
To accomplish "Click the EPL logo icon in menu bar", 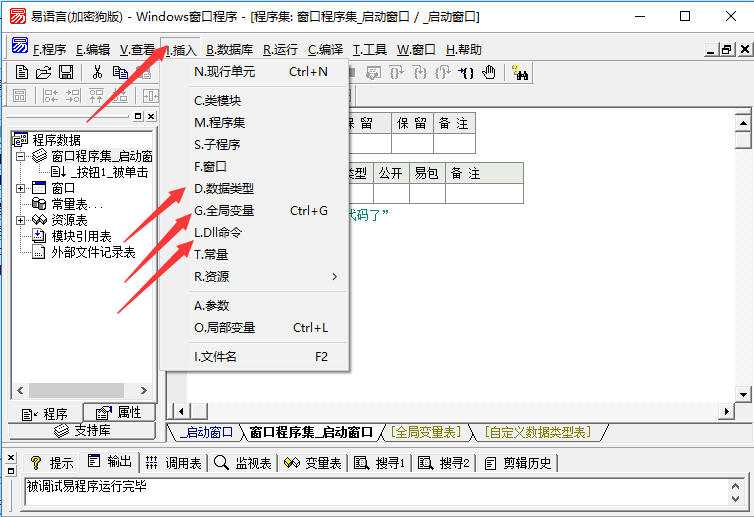I will point(20,45).
